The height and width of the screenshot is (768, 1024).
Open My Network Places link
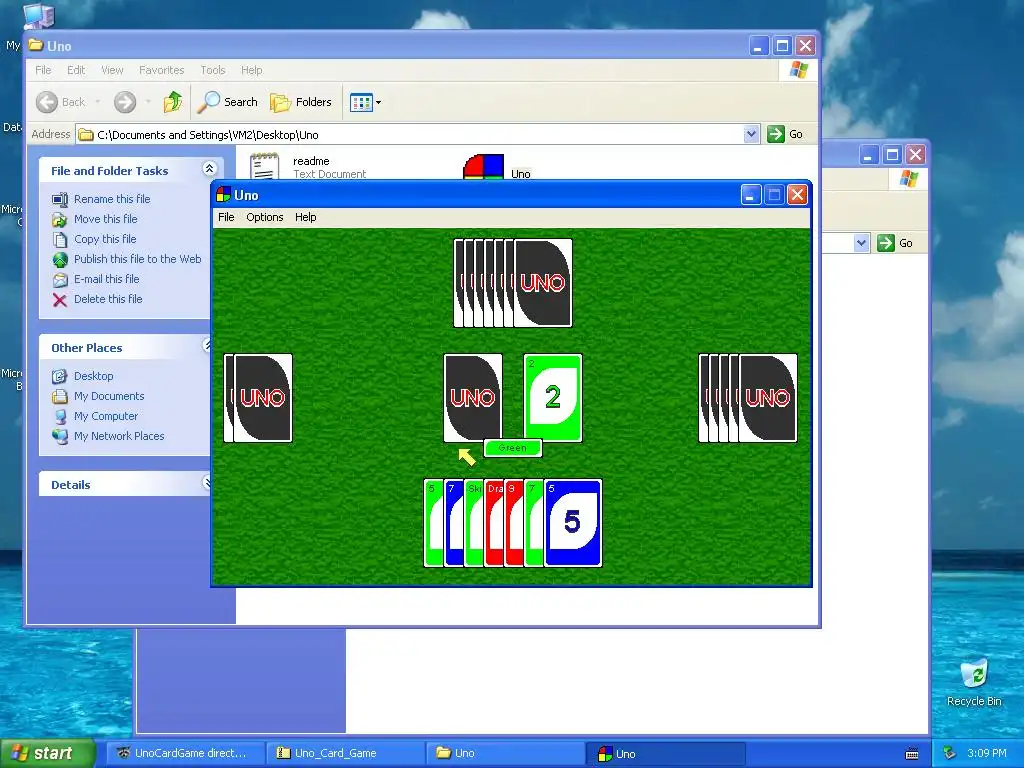click(x=119, y=436)
